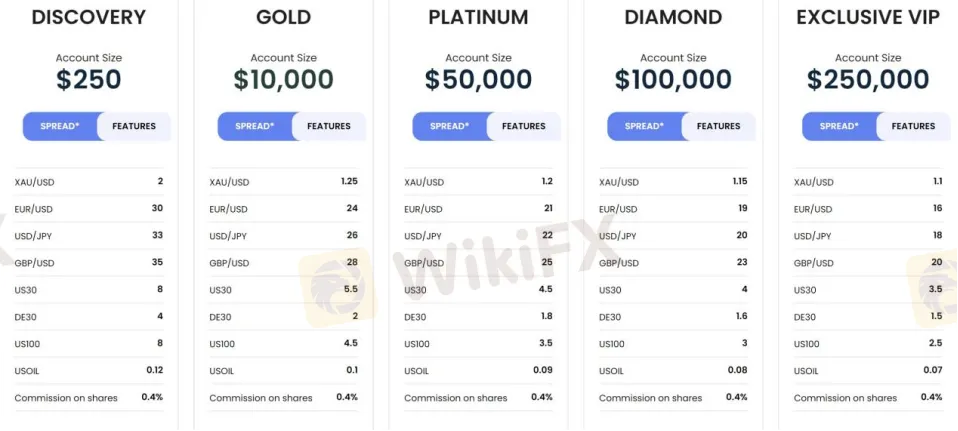The height and width of the screenshot is (431, 958).
Task: Click the US100 row in Exclusive VIP
Action: click(868, 344)
